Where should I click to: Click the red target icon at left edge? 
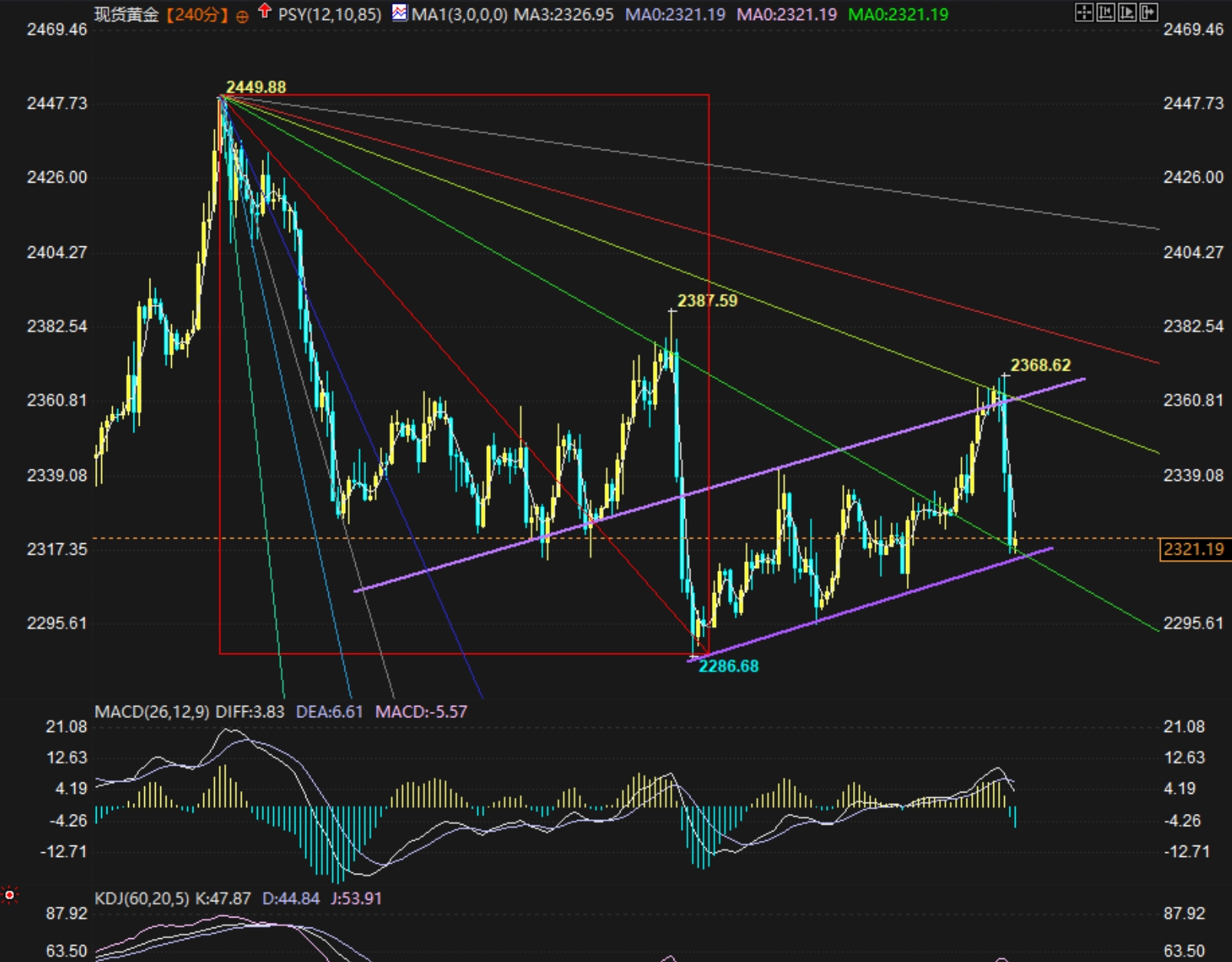9,894
